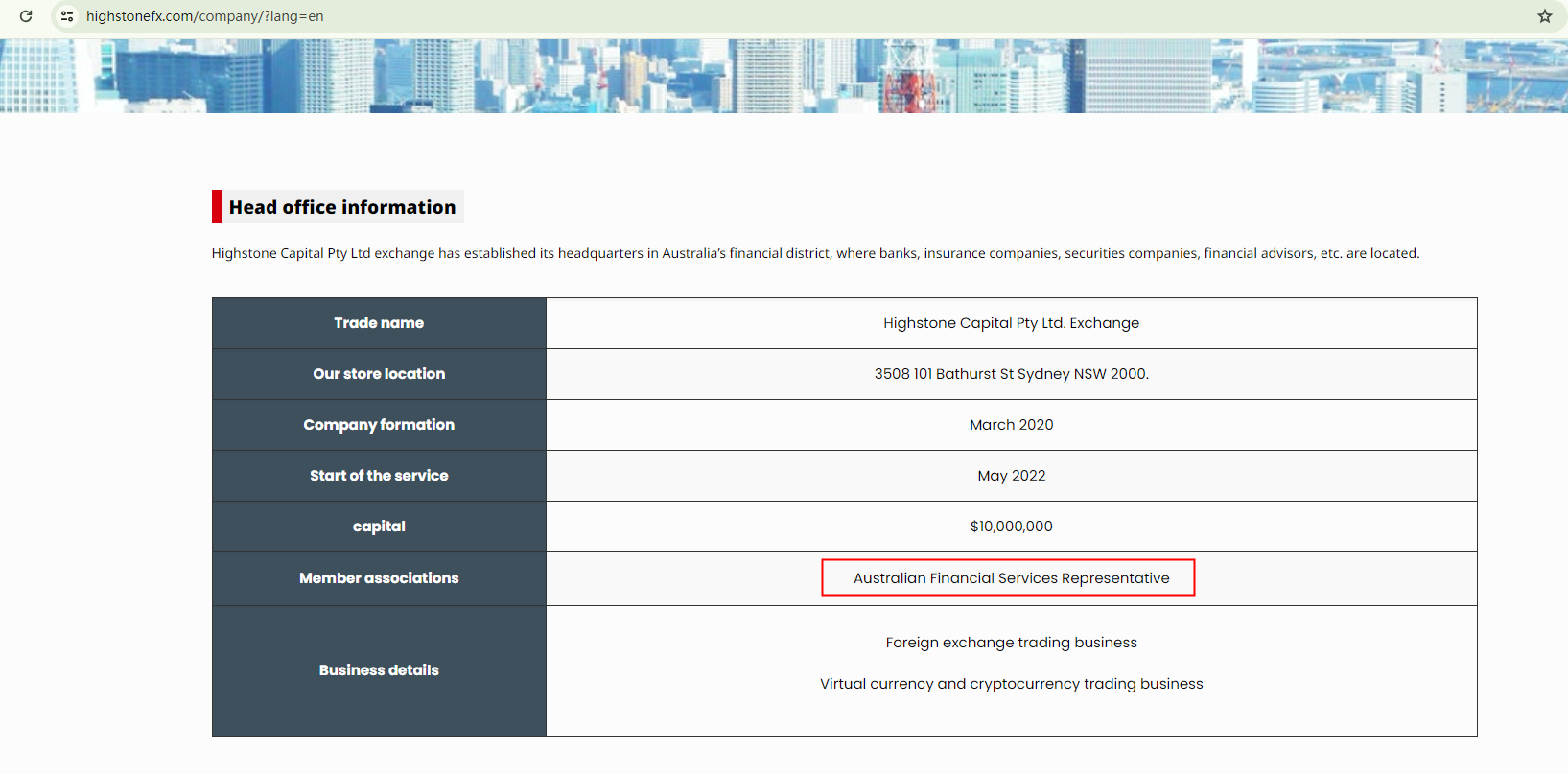Image resolution: width=1568 pixels, height=774 pixels.
Task: Click the 'Company formation' row header
Action: 379,425
